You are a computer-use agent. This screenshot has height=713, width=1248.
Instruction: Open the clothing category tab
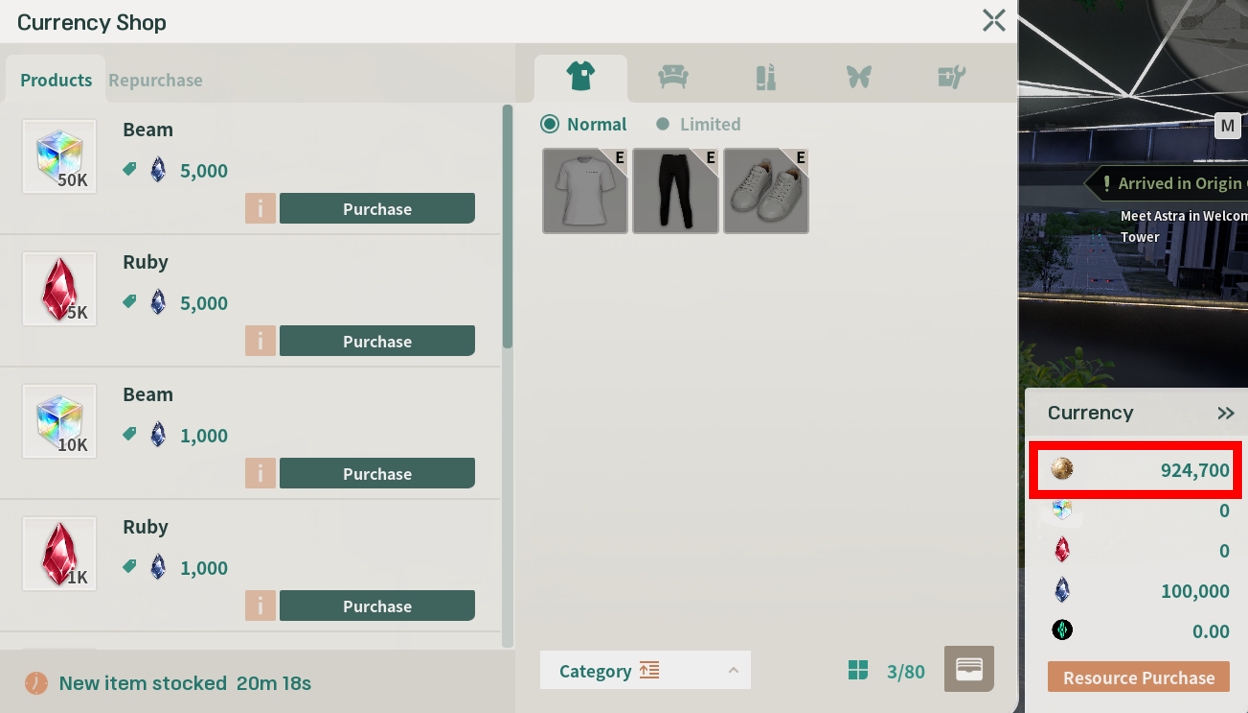(x=580, y=77)
